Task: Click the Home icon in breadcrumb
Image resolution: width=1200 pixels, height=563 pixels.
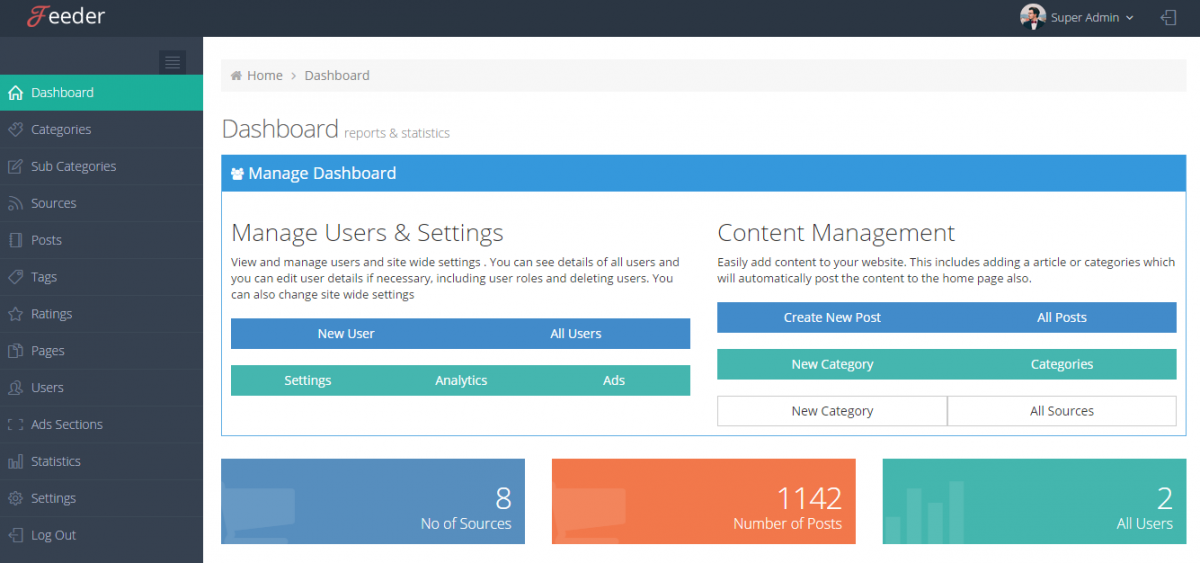Action: click(x=236, y=76)
